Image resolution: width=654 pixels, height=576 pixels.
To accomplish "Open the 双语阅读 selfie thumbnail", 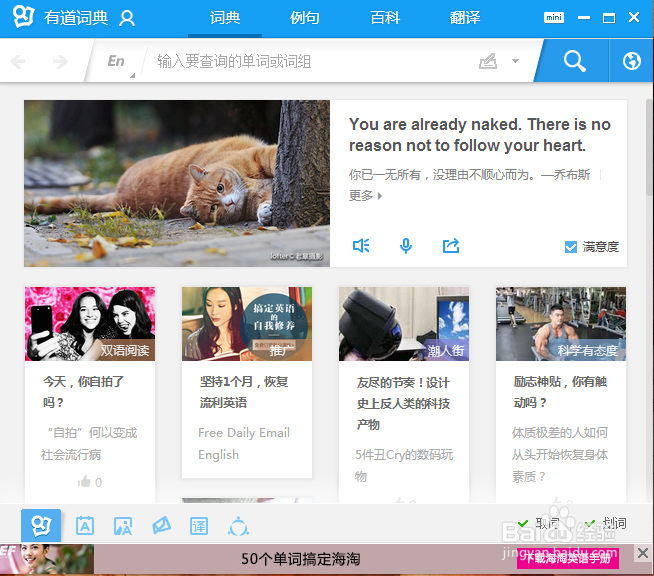I will (90, 324).
